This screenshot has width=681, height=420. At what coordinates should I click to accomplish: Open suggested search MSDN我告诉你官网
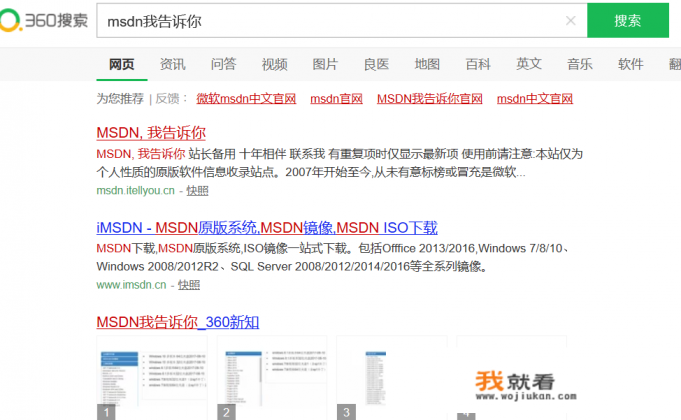[430, 99]
